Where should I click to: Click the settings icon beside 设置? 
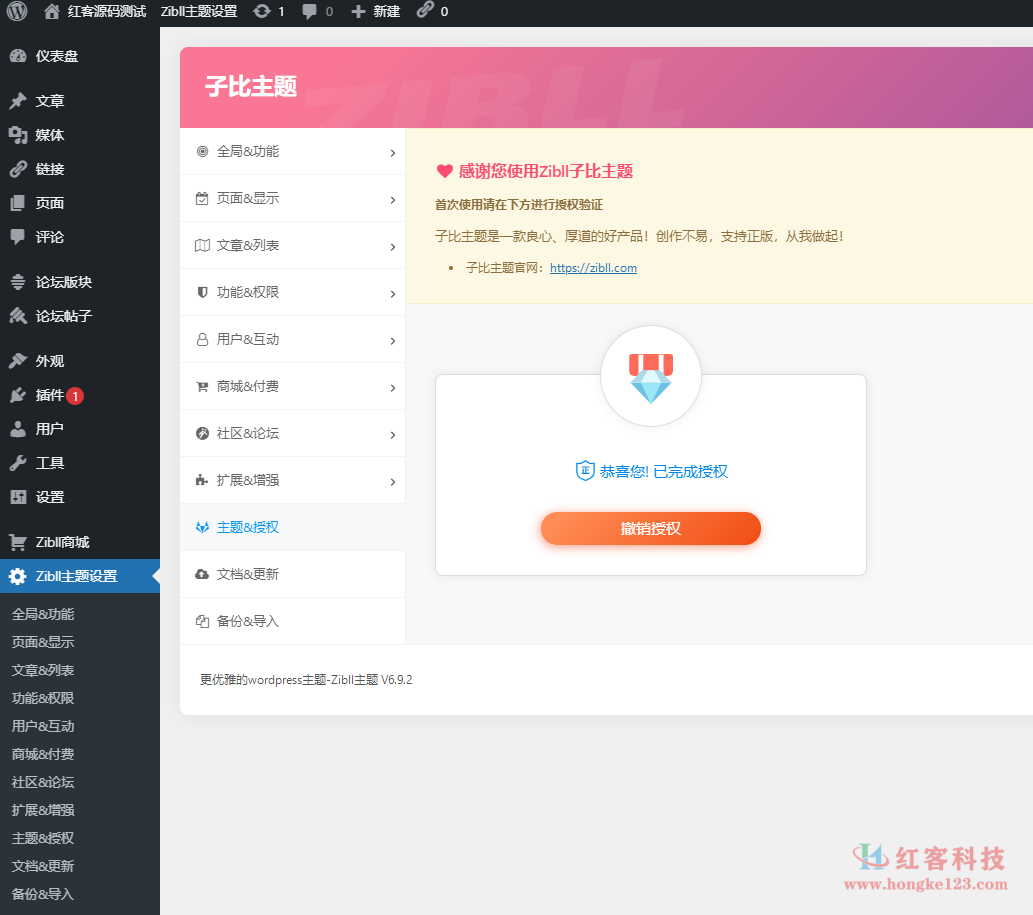click(x=18, y=497)
